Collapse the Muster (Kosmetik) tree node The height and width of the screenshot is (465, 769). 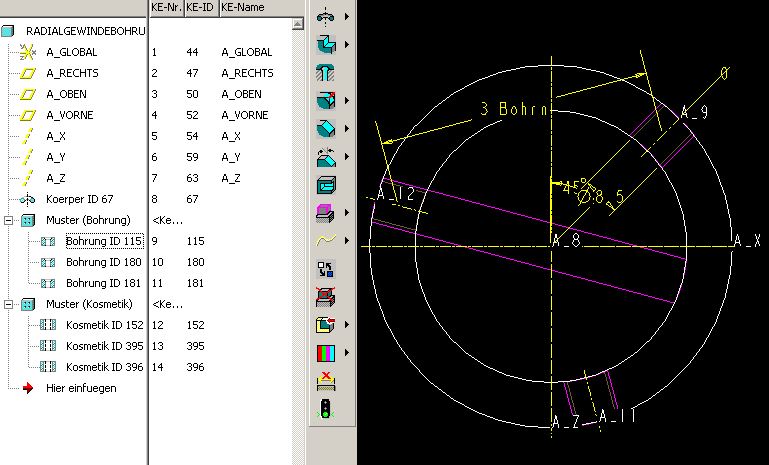[8, 304]
